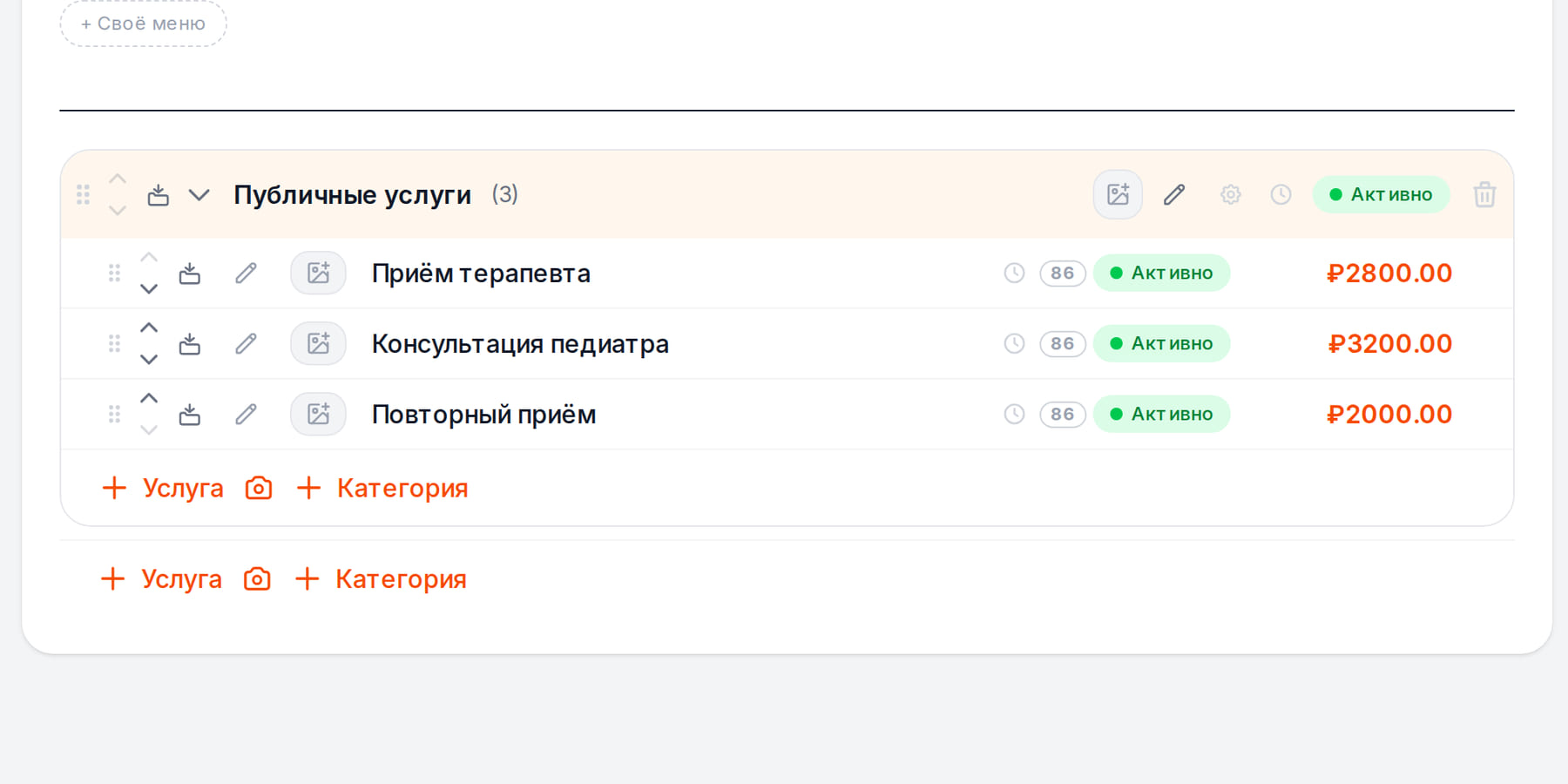Viewport: 1568px width, 784px height.
Task: Click import icon for Повторный приём
Action: click(189, 415)
